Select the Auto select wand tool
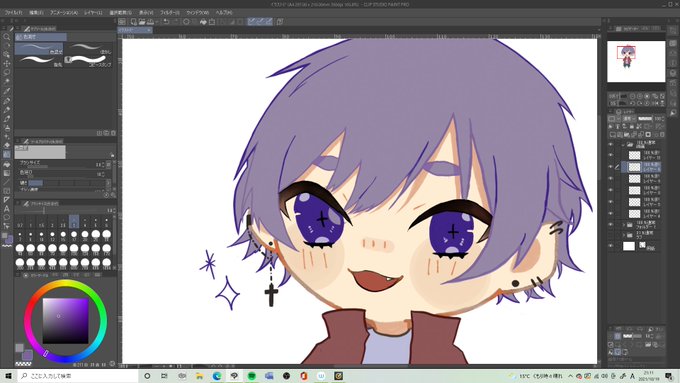680x383 pixels. (7, 82)
